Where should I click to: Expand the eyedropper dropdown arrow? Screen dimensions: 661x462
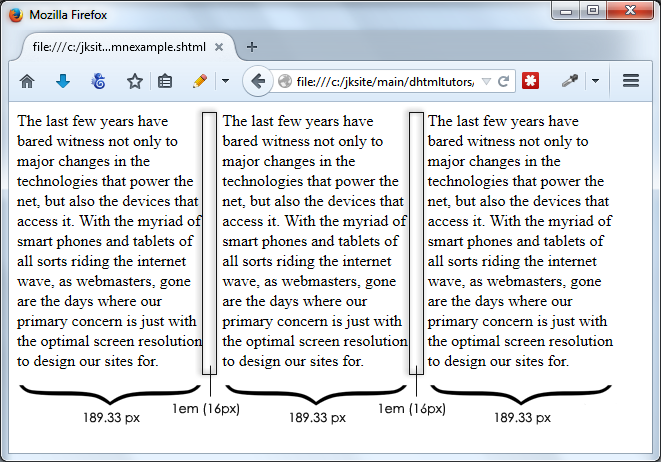595,81
